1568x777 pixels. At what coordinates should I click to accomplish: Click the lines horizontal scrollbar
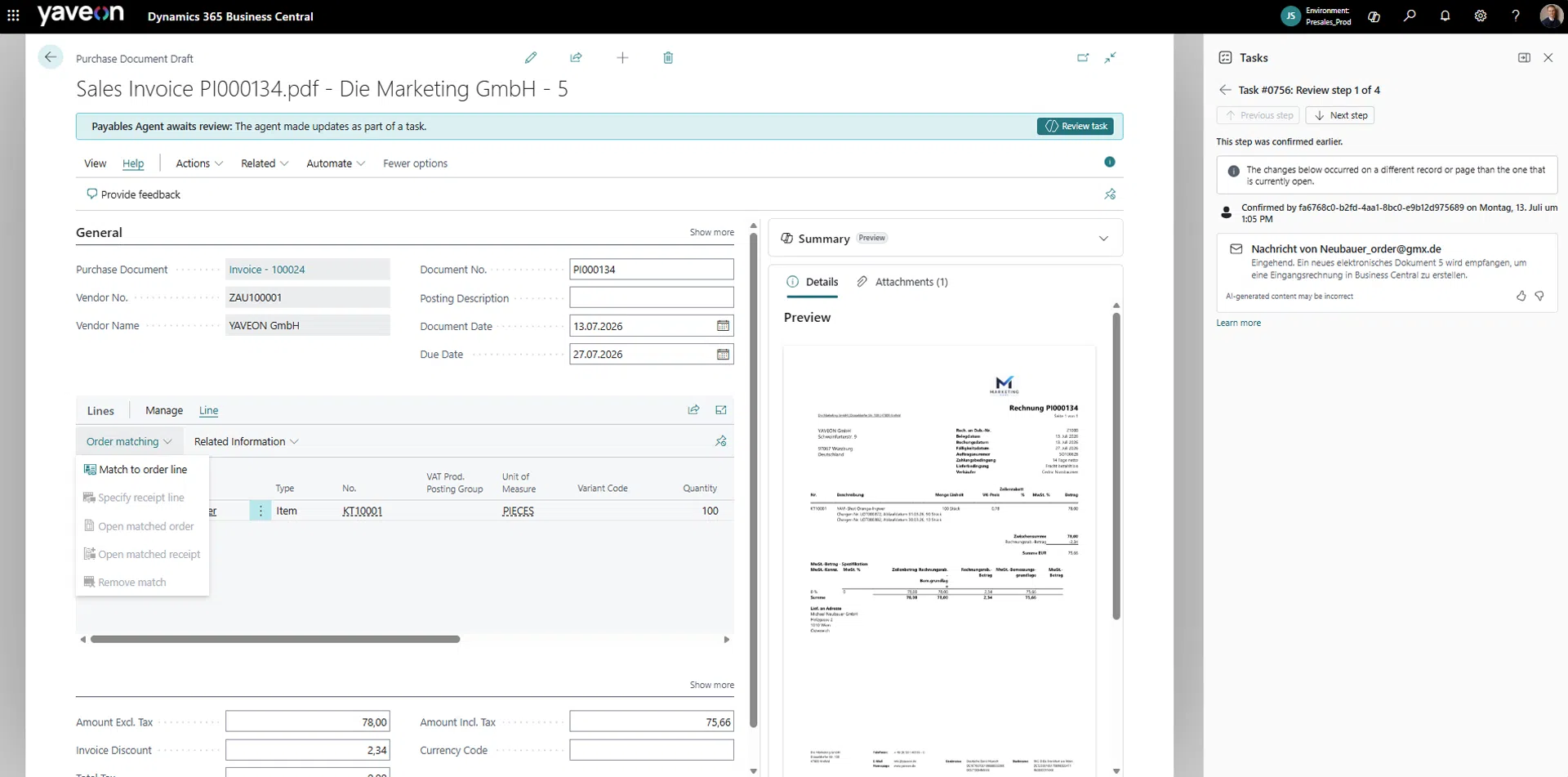click(x=275, y=639)
